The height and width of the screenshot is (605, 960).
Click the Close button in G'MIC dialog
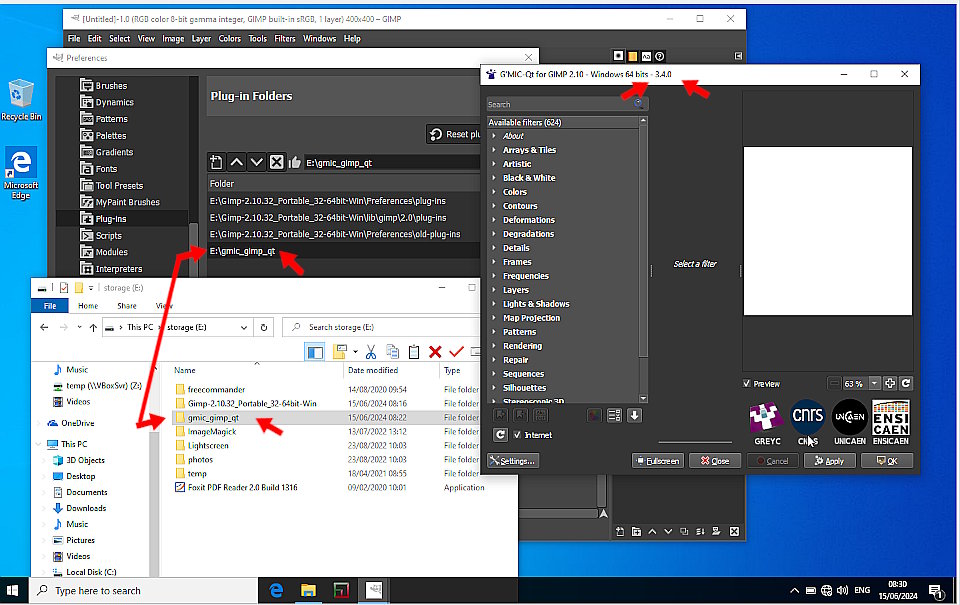click(715, 461)
